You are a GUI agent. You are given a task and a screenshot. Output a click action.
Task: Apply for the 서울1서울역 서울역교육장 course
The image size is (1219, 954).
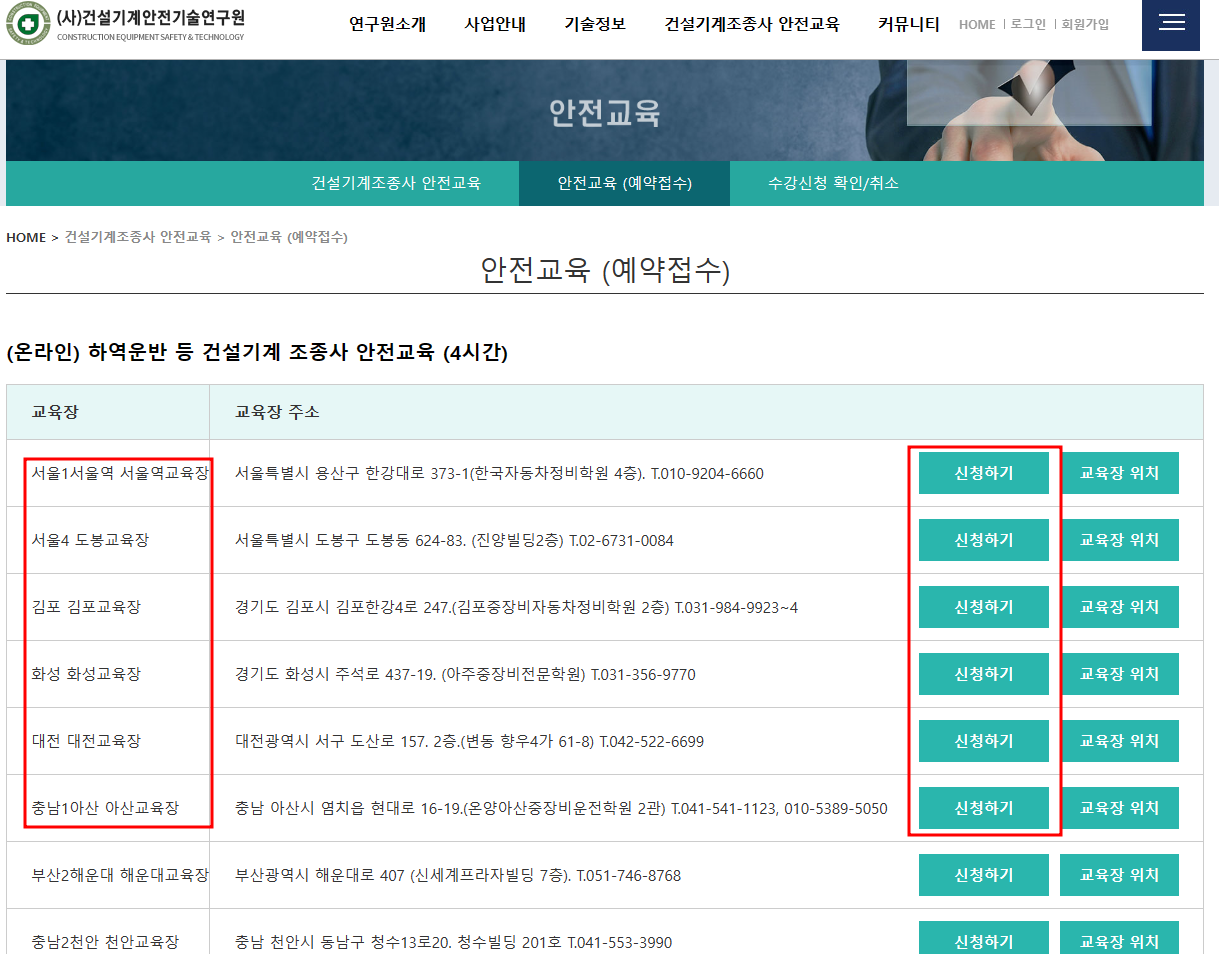pos(983,473)
